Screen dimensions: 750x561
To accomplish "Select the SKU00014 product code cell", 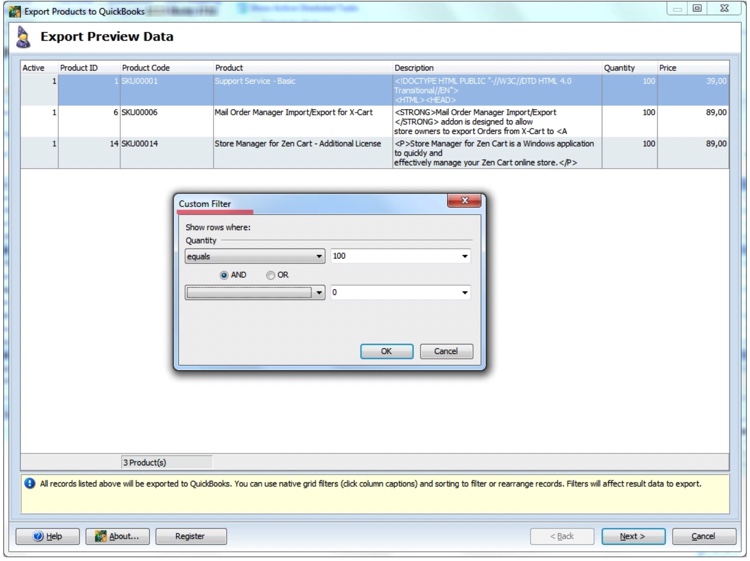I will pyautogui.click(x=166, y=153).
